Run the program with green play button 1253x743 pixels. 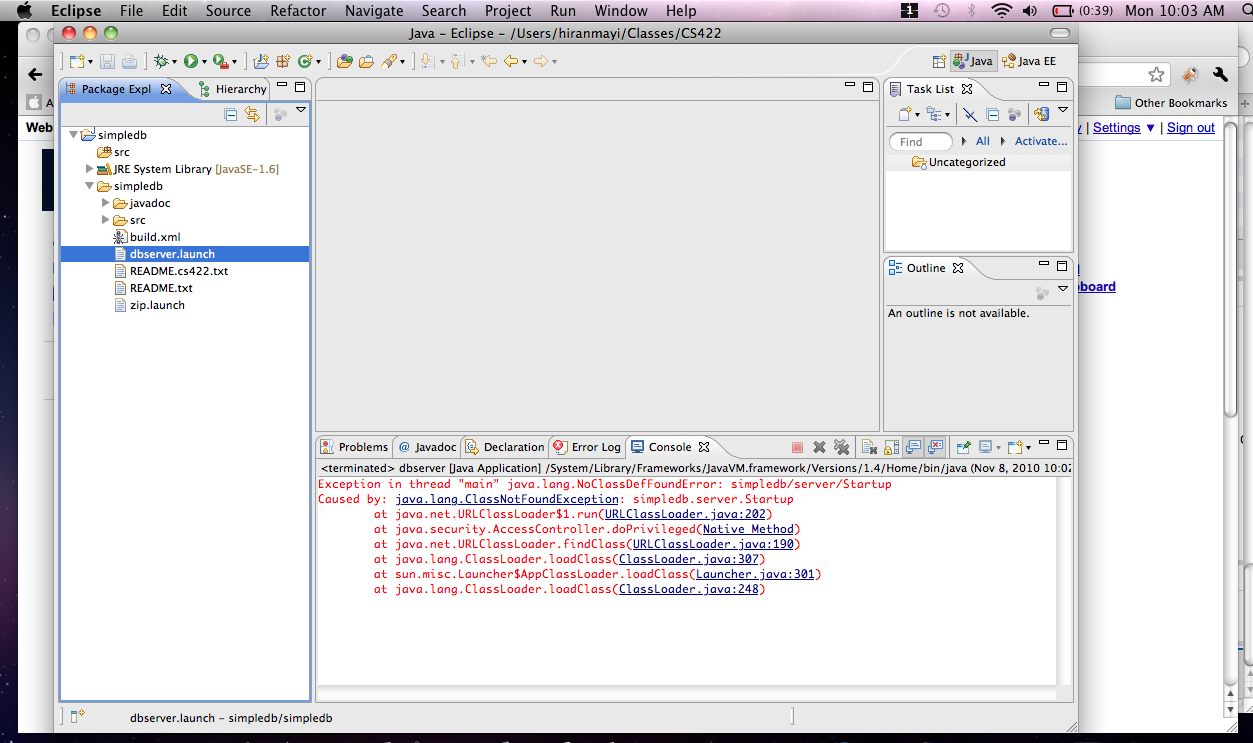190,62
